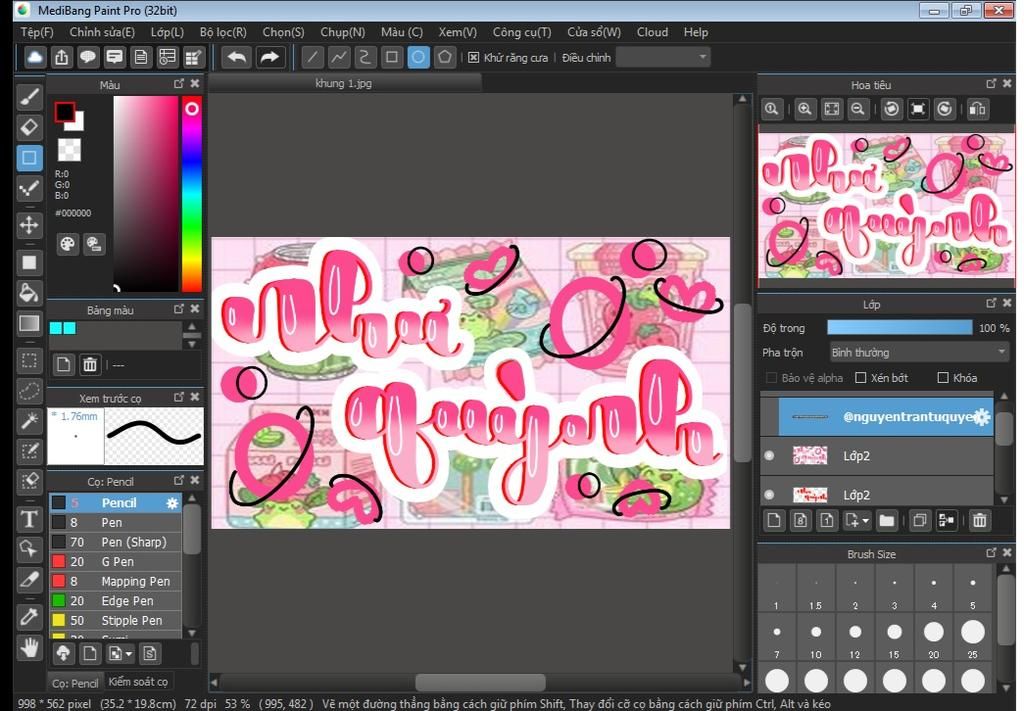Select the Move tool
The width and height of the screenshot is (1024, 711).
click(29, 225)
